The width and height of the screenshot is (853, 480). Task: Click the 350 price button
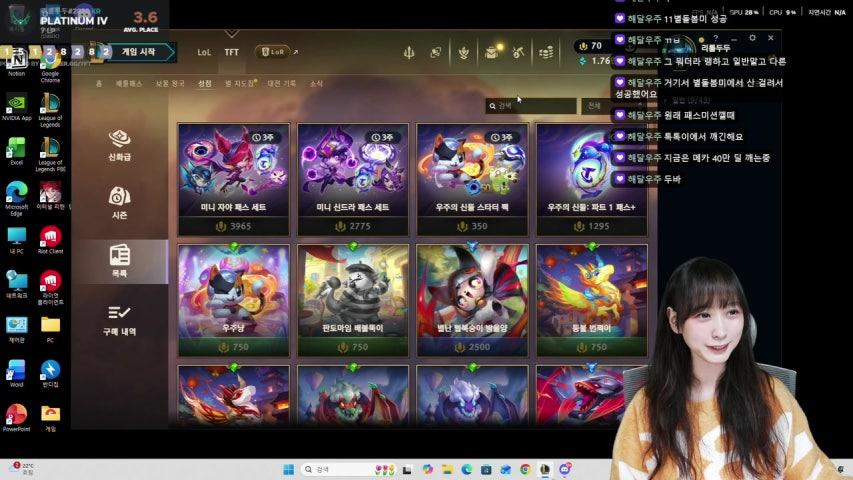pyautogui.click(x=472, y=226)
